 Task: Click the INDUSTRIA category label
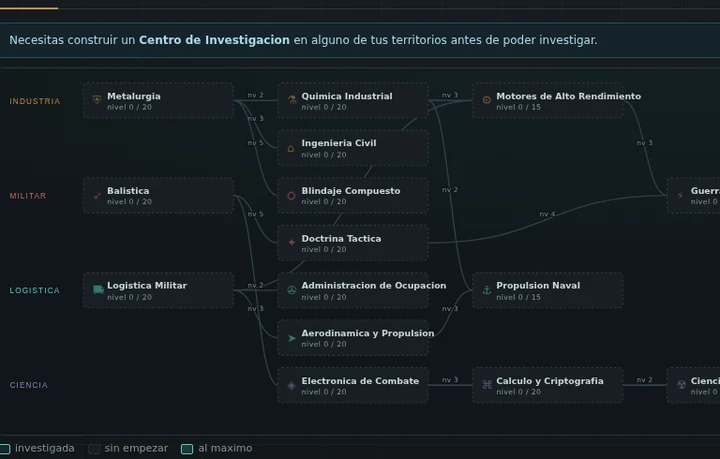pyautogui.click(x=35, y=101)
